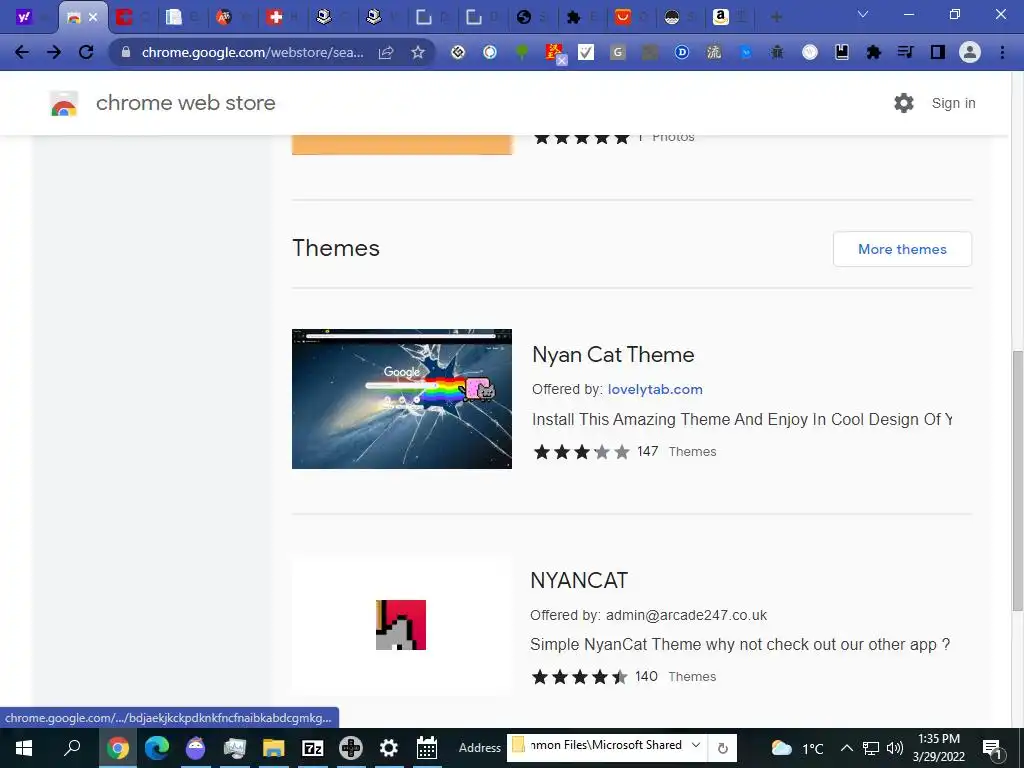
Task: Switch to the Amazon tab
Action: click(x=721, y=17)
